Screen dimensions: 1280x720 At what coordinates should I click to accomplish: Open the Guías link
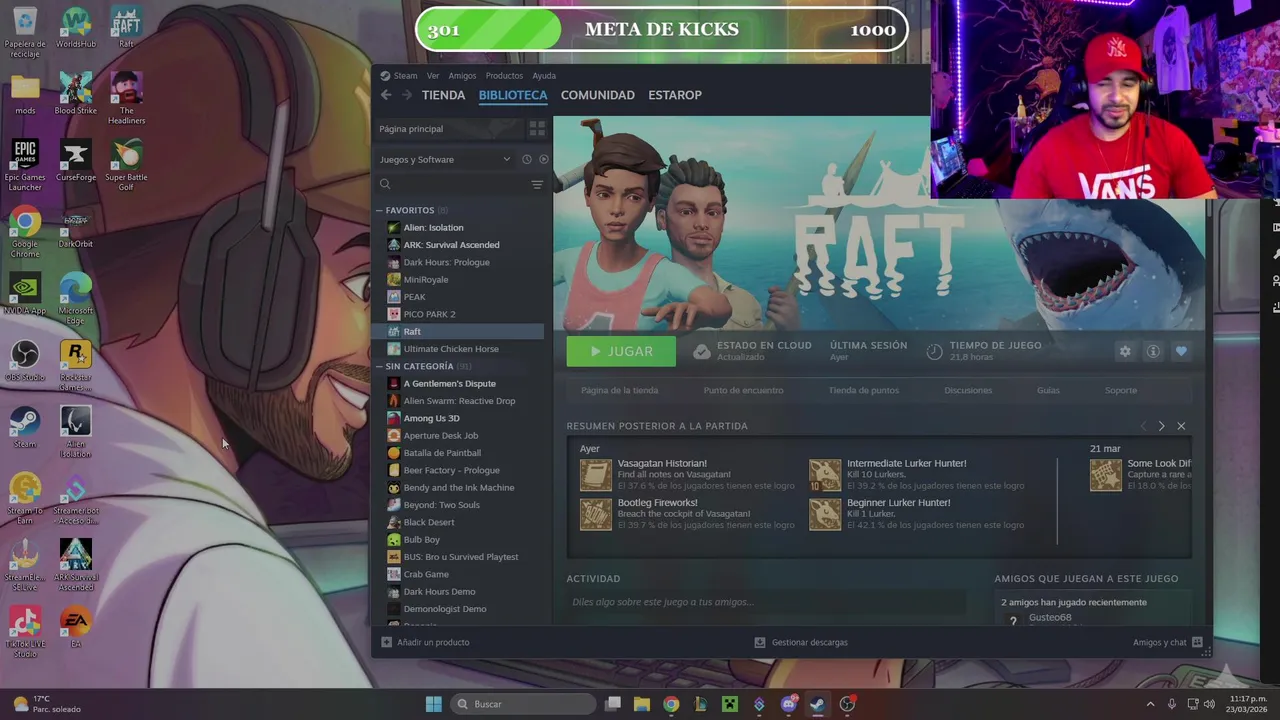(x=1048, y=390)
